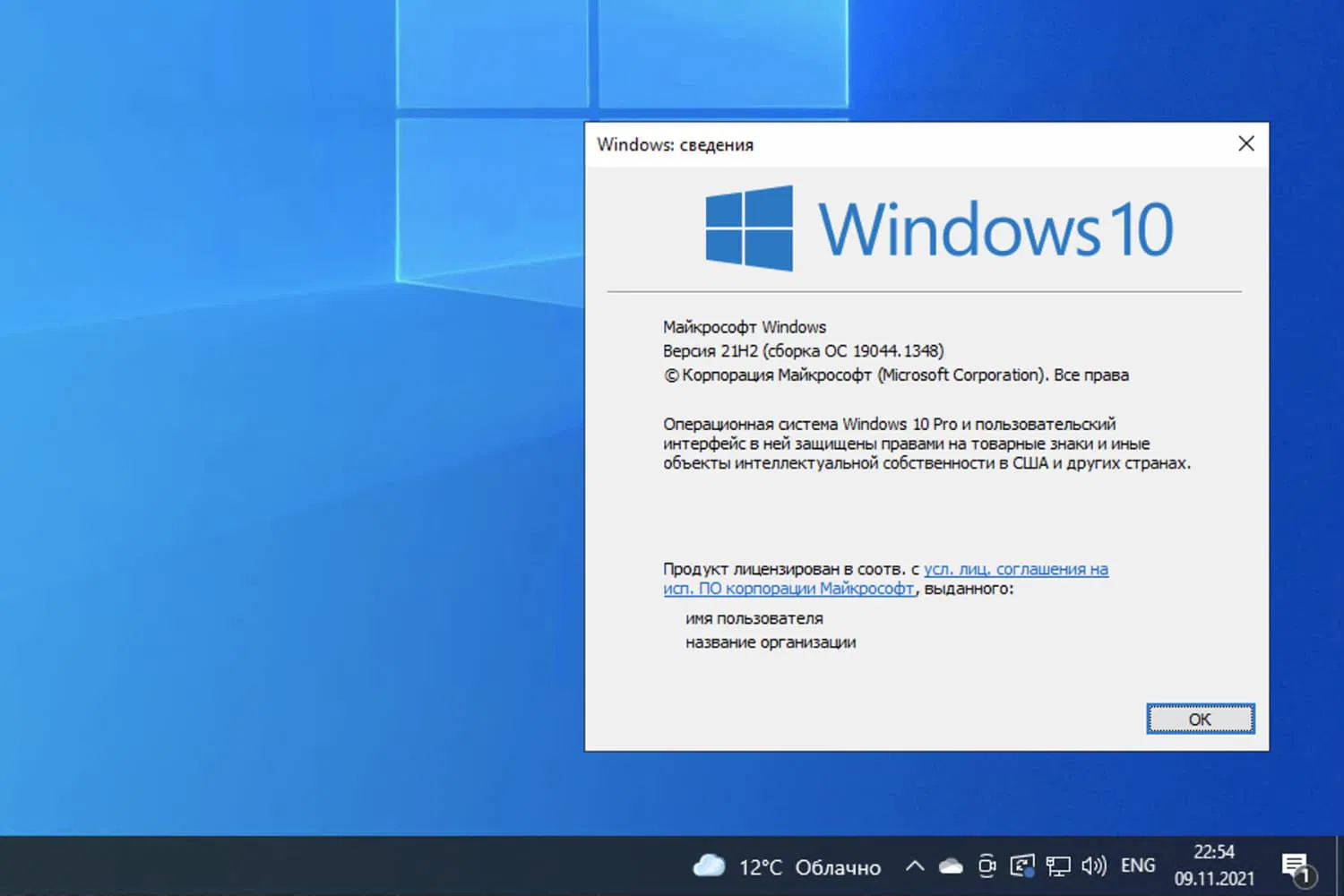
Task: Switch input language via the ENG indicator
Action: coord(1137,866)
